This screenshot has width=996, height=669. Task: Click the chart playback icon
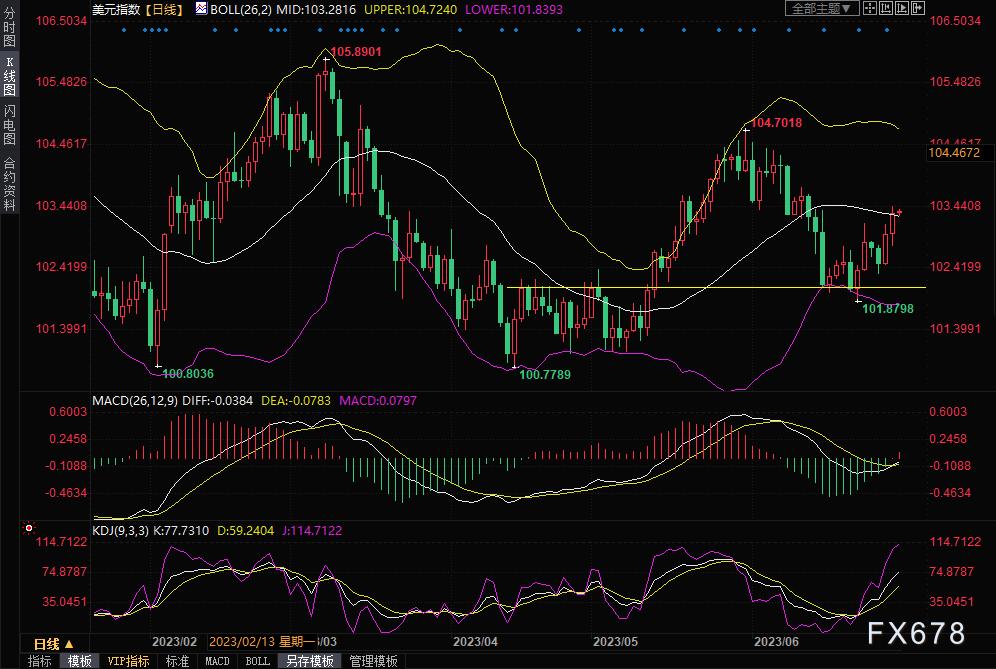coord(901,8)
